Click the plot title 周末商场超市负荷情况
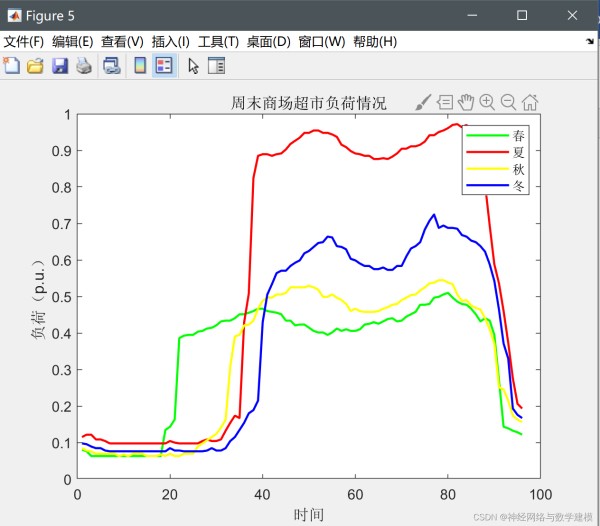Screen dimensions: 600x526 tap(309, 103)
